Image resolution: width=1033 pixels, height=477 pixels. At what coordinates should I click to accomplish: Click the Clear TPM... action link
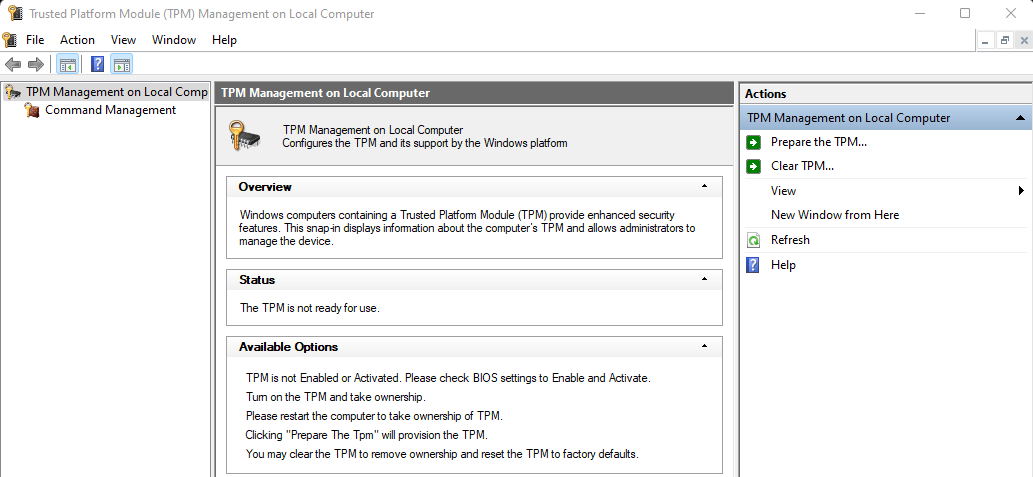802,166
